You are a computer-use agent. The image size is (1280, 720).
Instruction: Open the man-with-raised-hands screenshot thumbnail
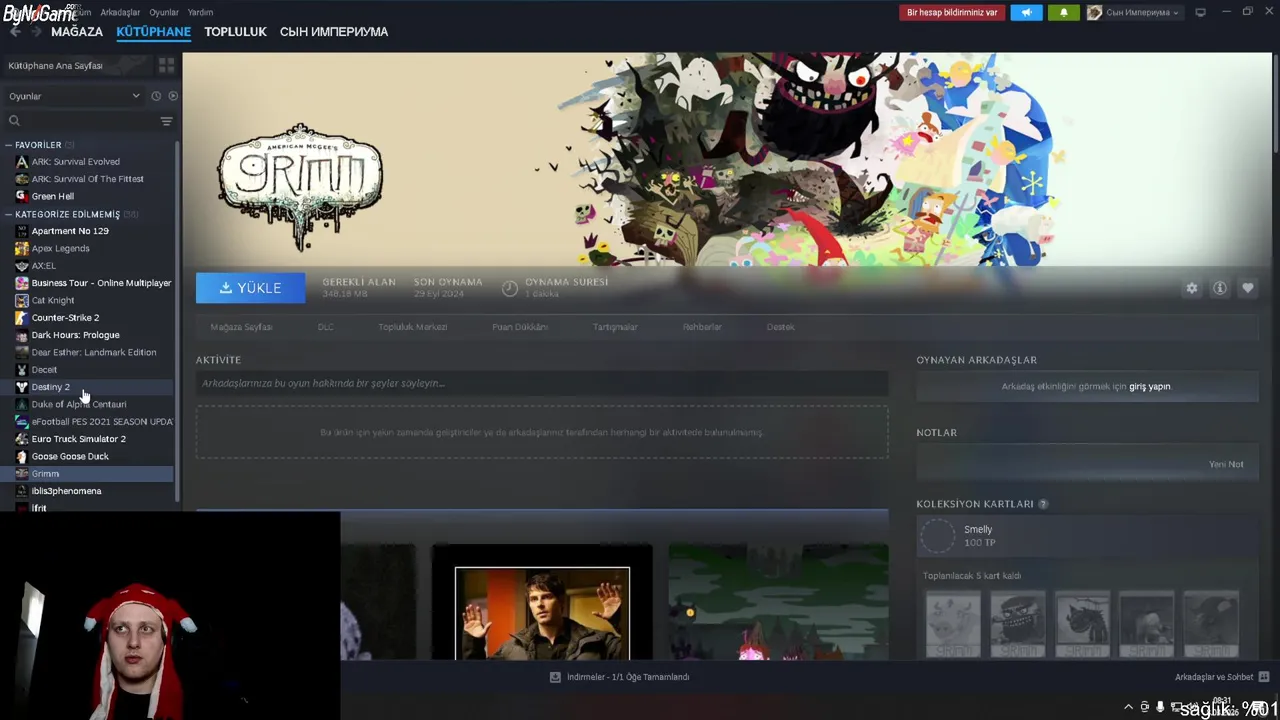pyautogui.click(x=542, y=613)
